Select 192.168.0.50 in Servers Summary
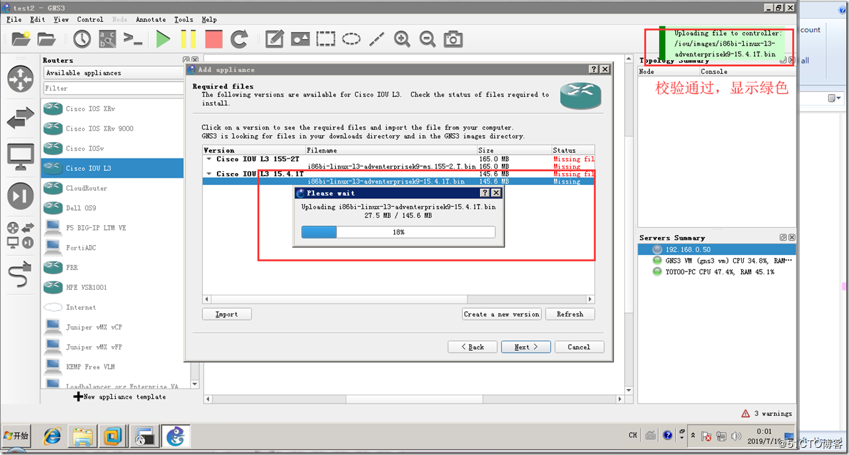Viewport: 849px width, 455px height. point(716,249)
